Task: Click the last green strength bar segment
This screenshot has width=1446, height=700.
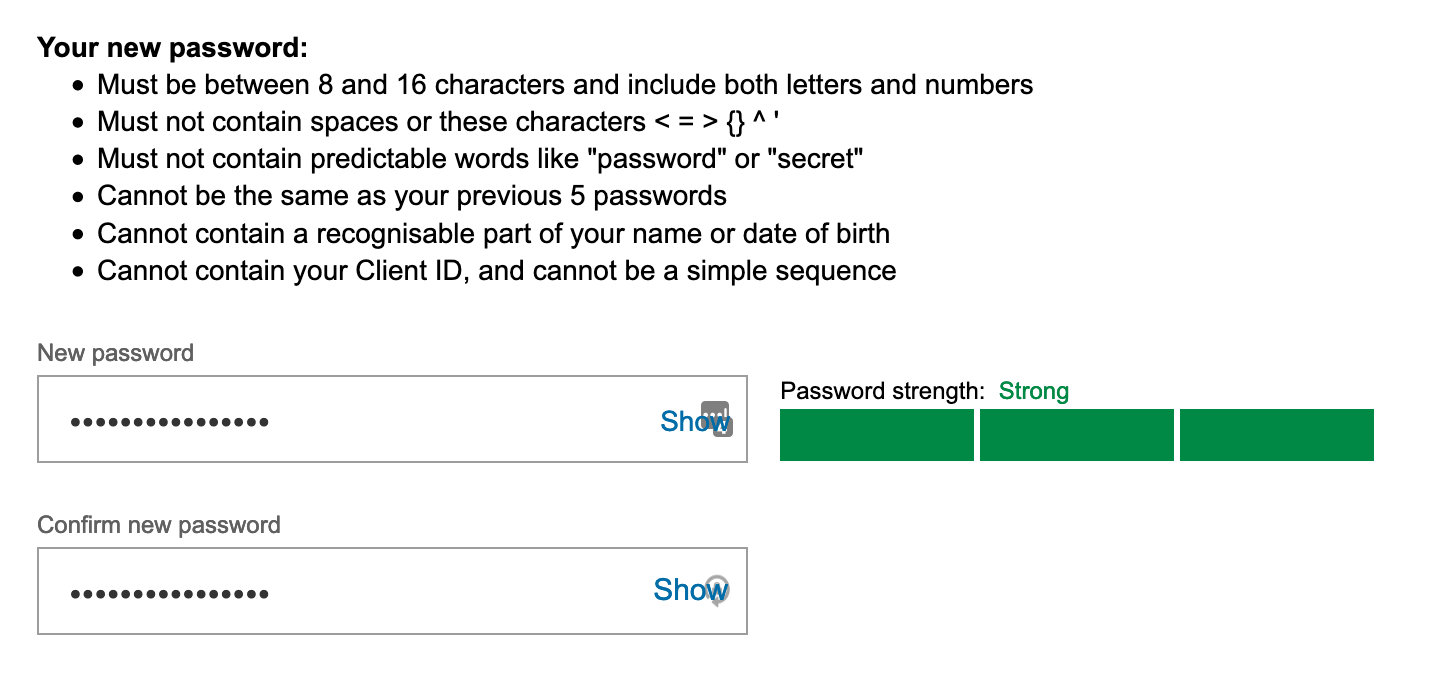Action: click(x=1277, y=435)
